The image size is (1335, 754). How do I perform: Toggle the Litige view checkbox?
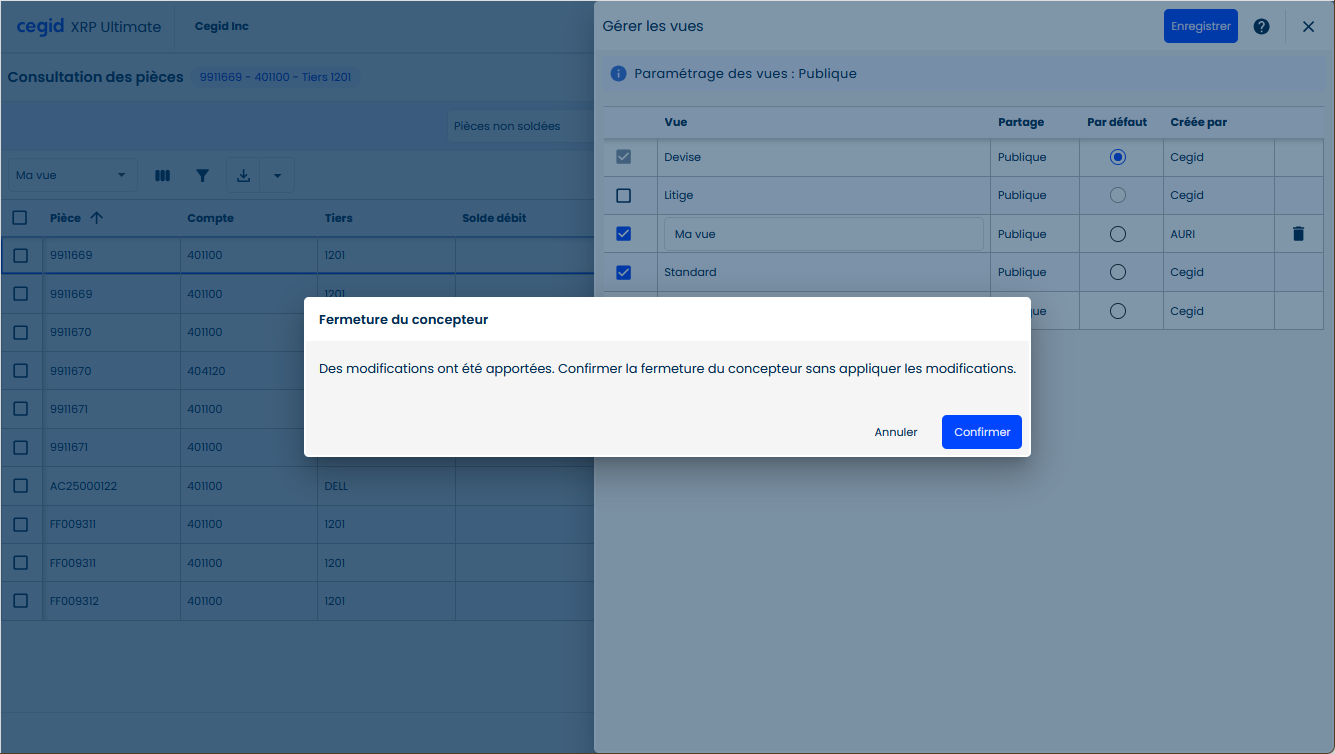(x=624, y=196)
